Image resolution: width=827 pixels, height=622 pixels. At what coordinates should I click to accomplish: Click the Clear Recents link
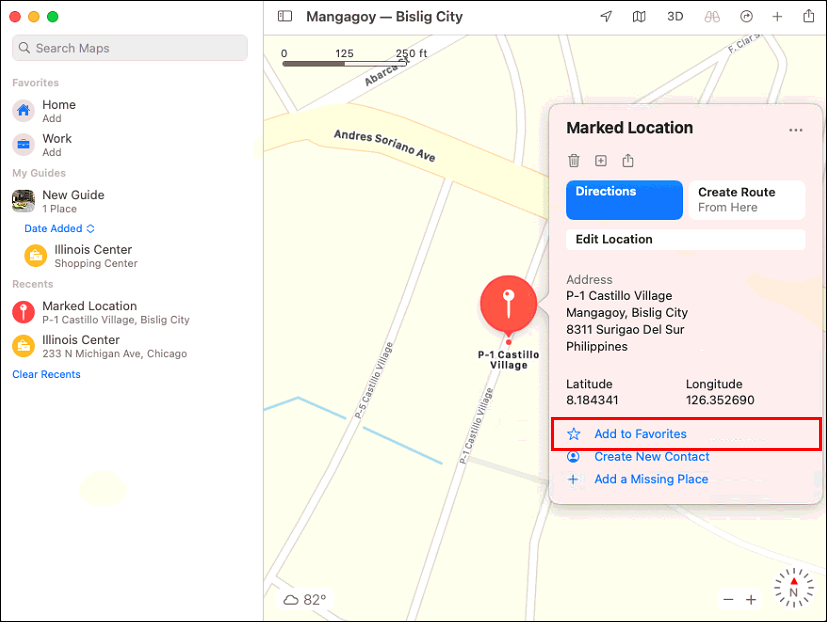(x=46, y=374)
